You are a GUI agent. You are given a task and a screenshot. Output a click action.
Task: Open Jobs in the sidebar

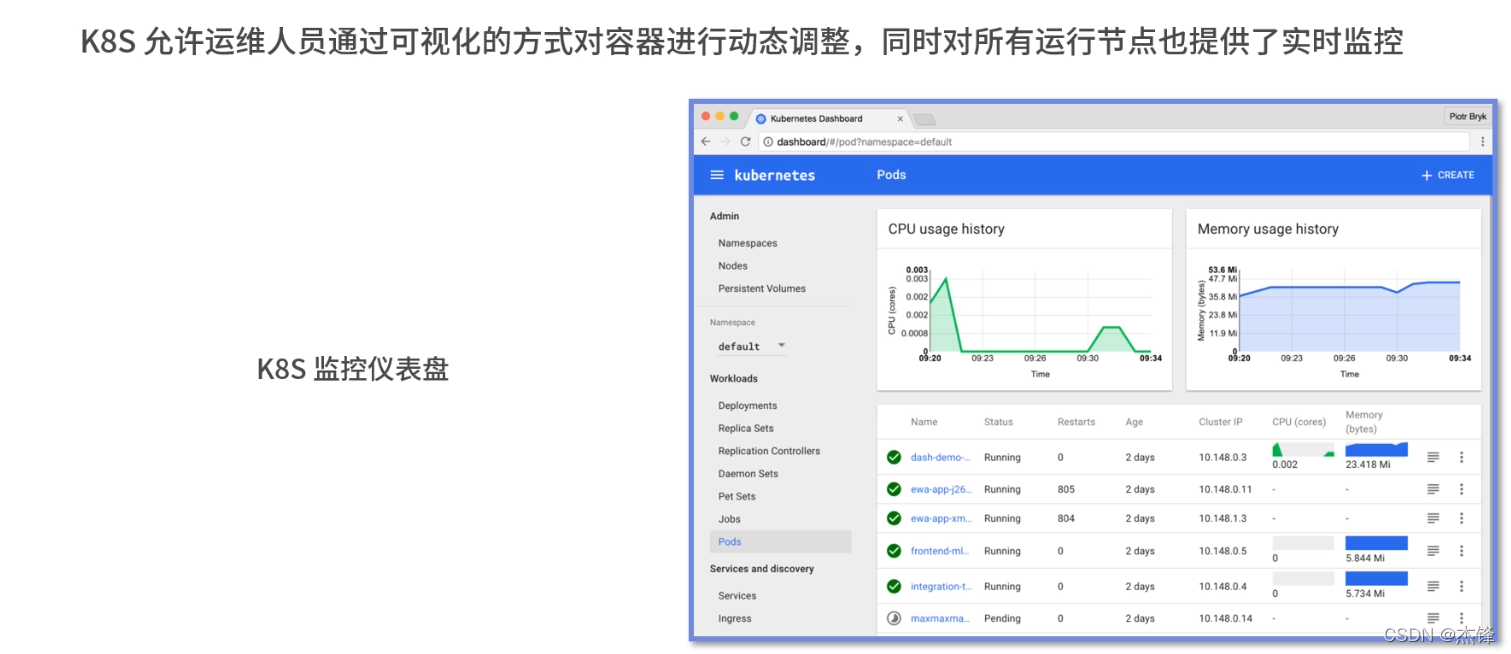(729, 519)
